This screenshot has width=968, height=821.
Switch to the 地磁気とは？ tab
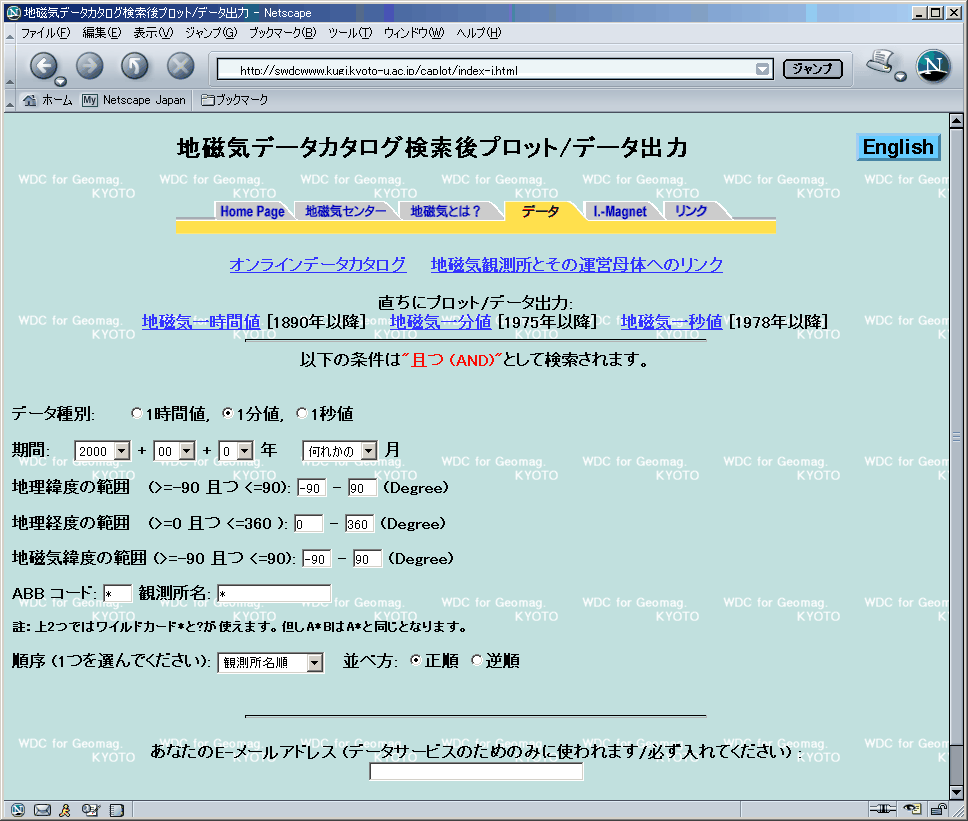pyautogui.click(x=446, y=211)
